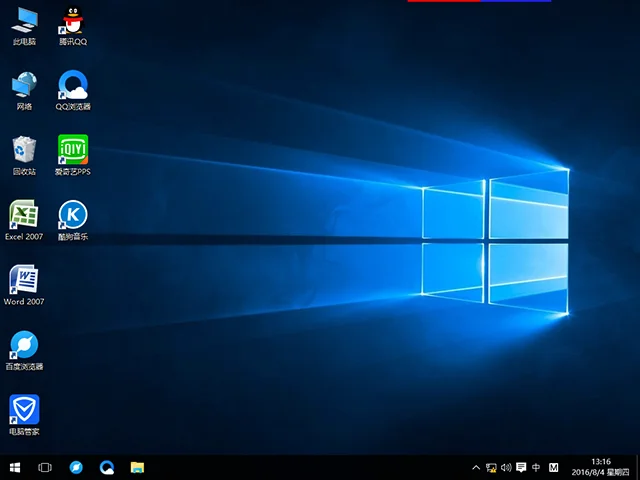Open Task View on the taskbar

(45, 467)
